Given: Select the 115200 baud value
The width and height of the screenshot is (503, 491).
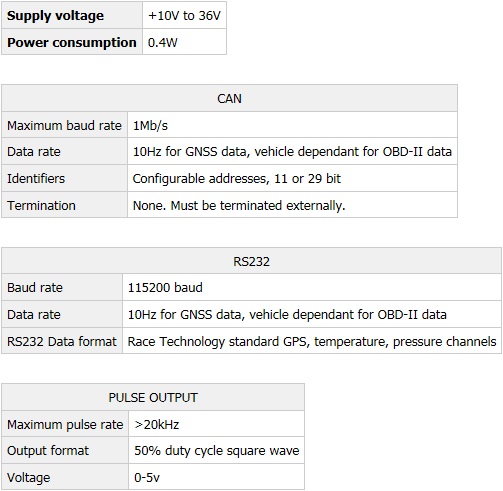Looking at the screenshot, I should coord(165,287).
